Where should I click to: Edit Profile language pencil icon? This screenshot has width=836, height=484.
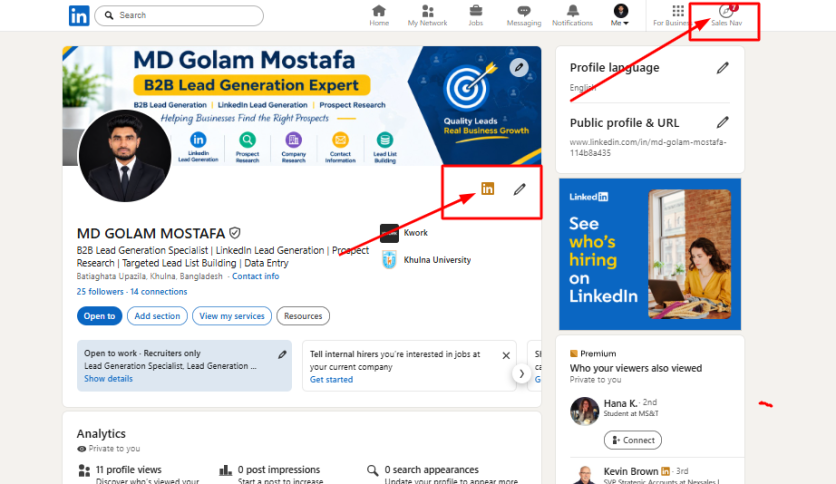[x=722, y=68]
